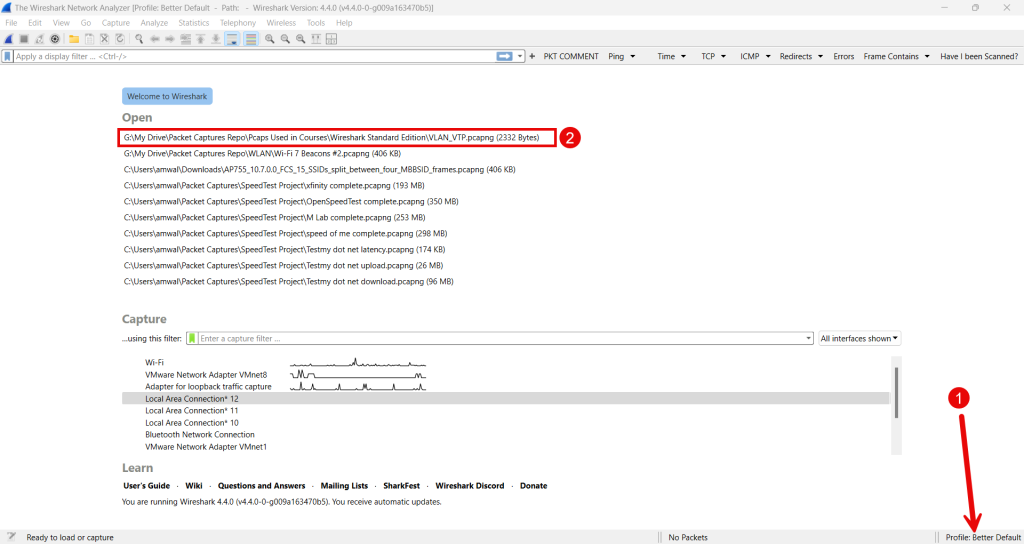Open the Statistics menu
This screenshot has height=544, width=1024.
tap(194, 22)
